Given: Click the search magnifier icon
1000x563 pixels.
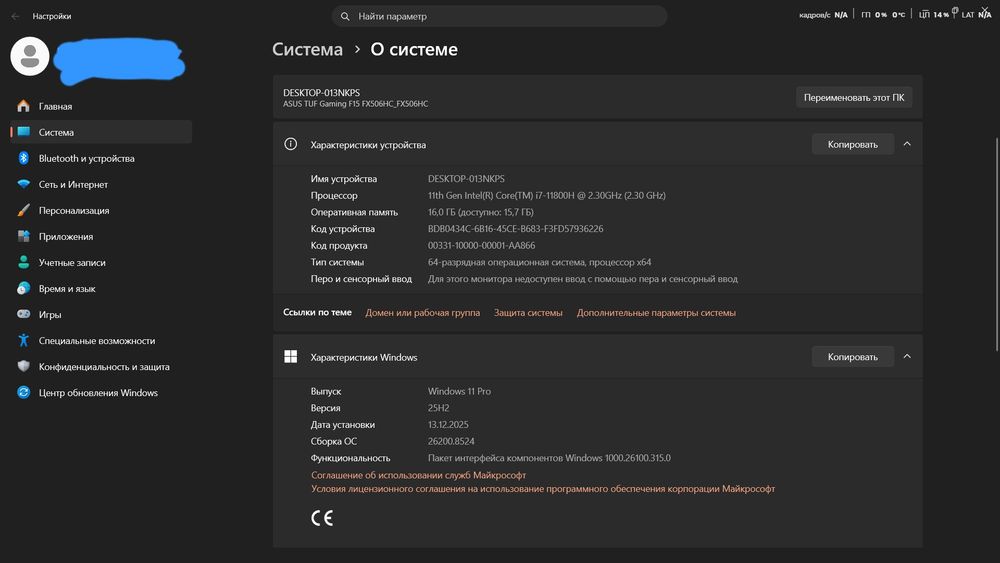Looking at the screenshot, I should (345, 17).
